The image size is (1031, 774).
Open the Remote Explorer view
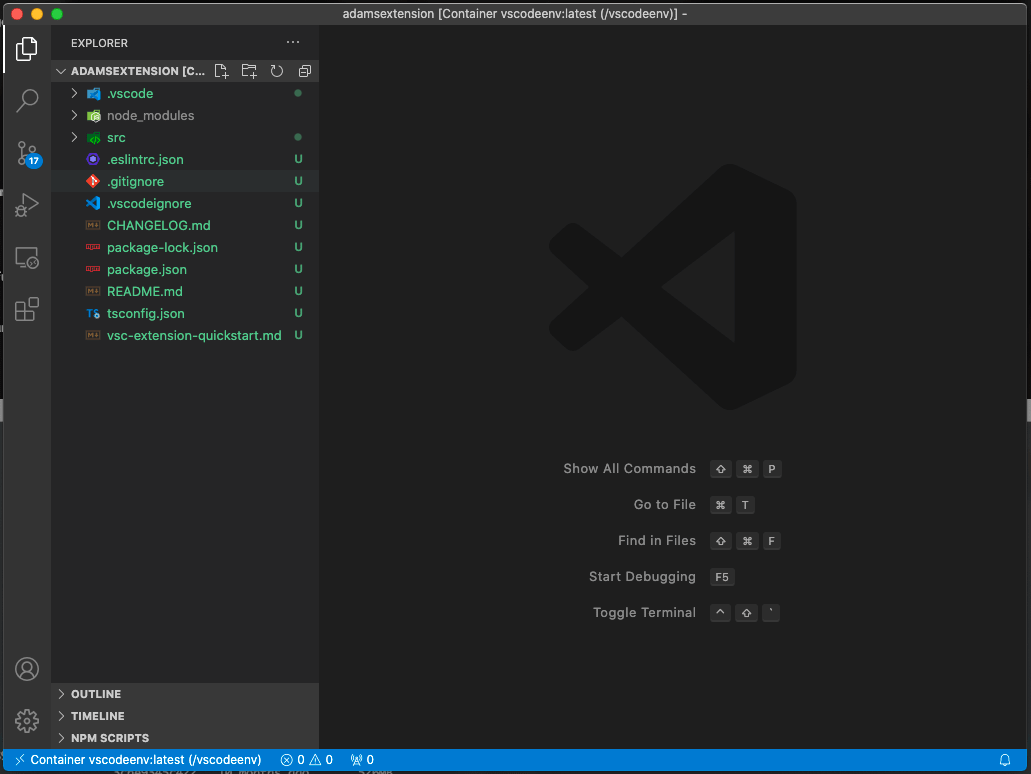coord(26,258)
